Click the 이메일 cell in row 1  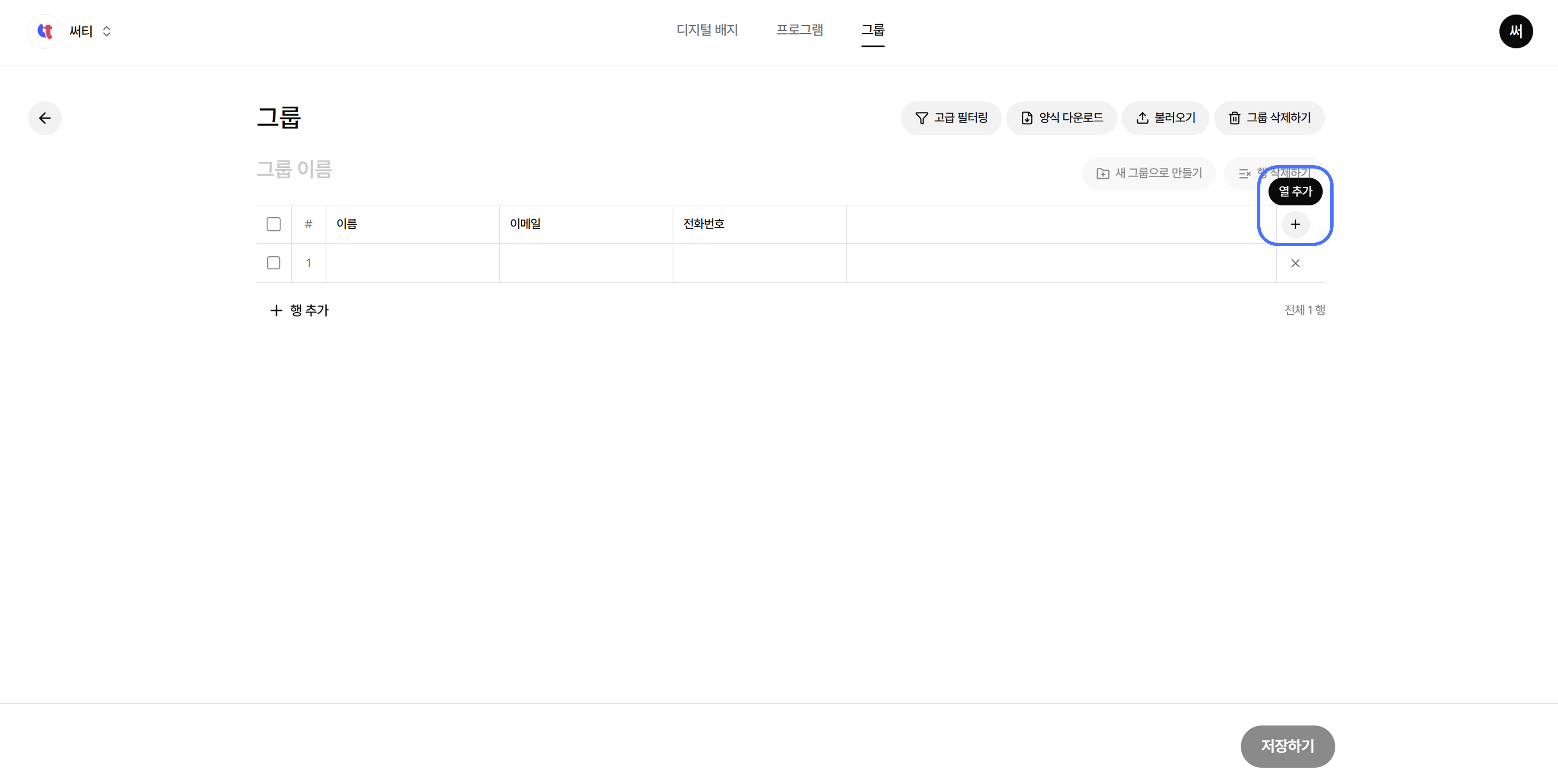[586, 263]
